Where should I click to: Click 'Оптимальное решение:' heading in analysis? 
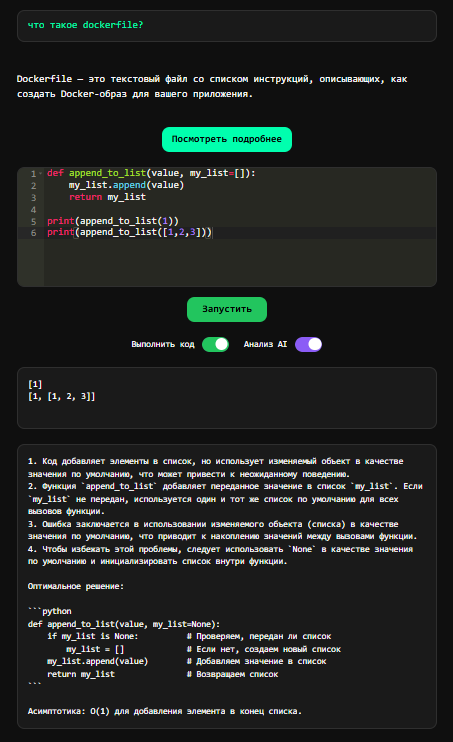(76, 586)
